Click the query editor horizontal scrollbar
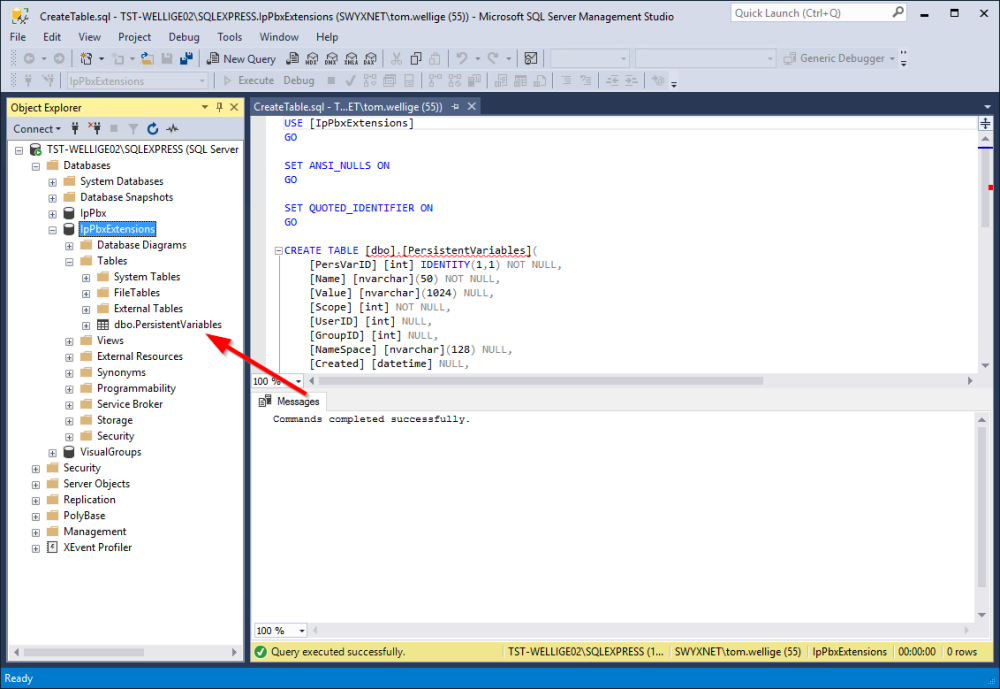The width and height of the screenshot is (1000, 689). click(x=541, y=381)
